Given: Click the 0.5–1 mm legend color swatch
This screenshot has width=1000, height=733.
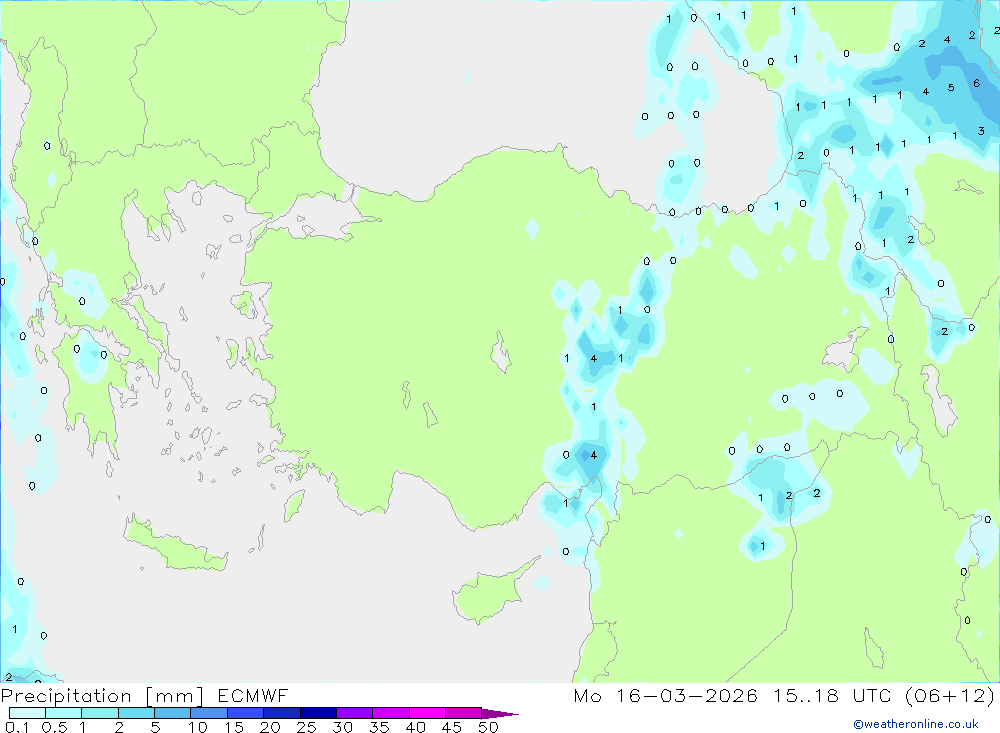Looking at the screenshot, I should pos(63,713).
